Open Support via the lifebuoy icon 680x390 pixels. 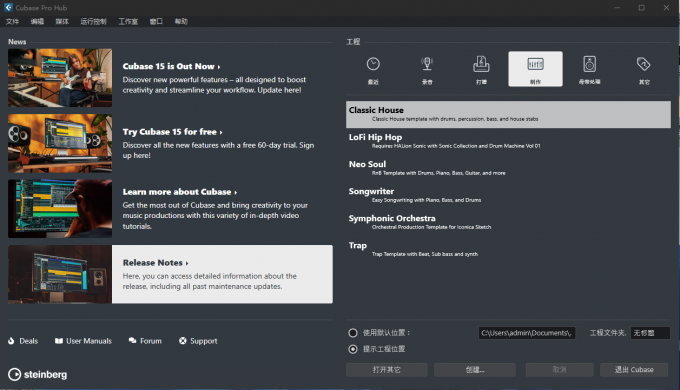(183, 341)
